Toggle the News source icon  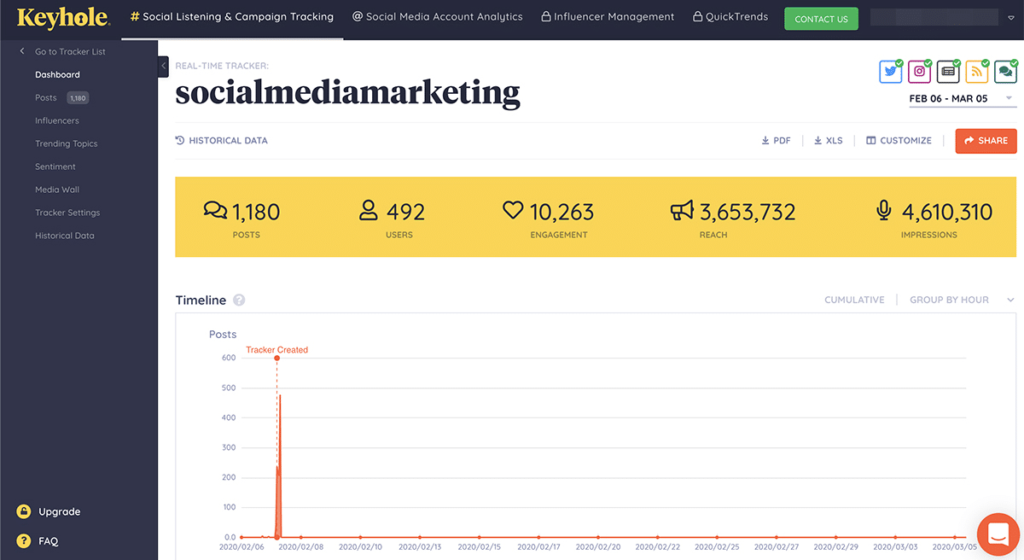point(948,72)
